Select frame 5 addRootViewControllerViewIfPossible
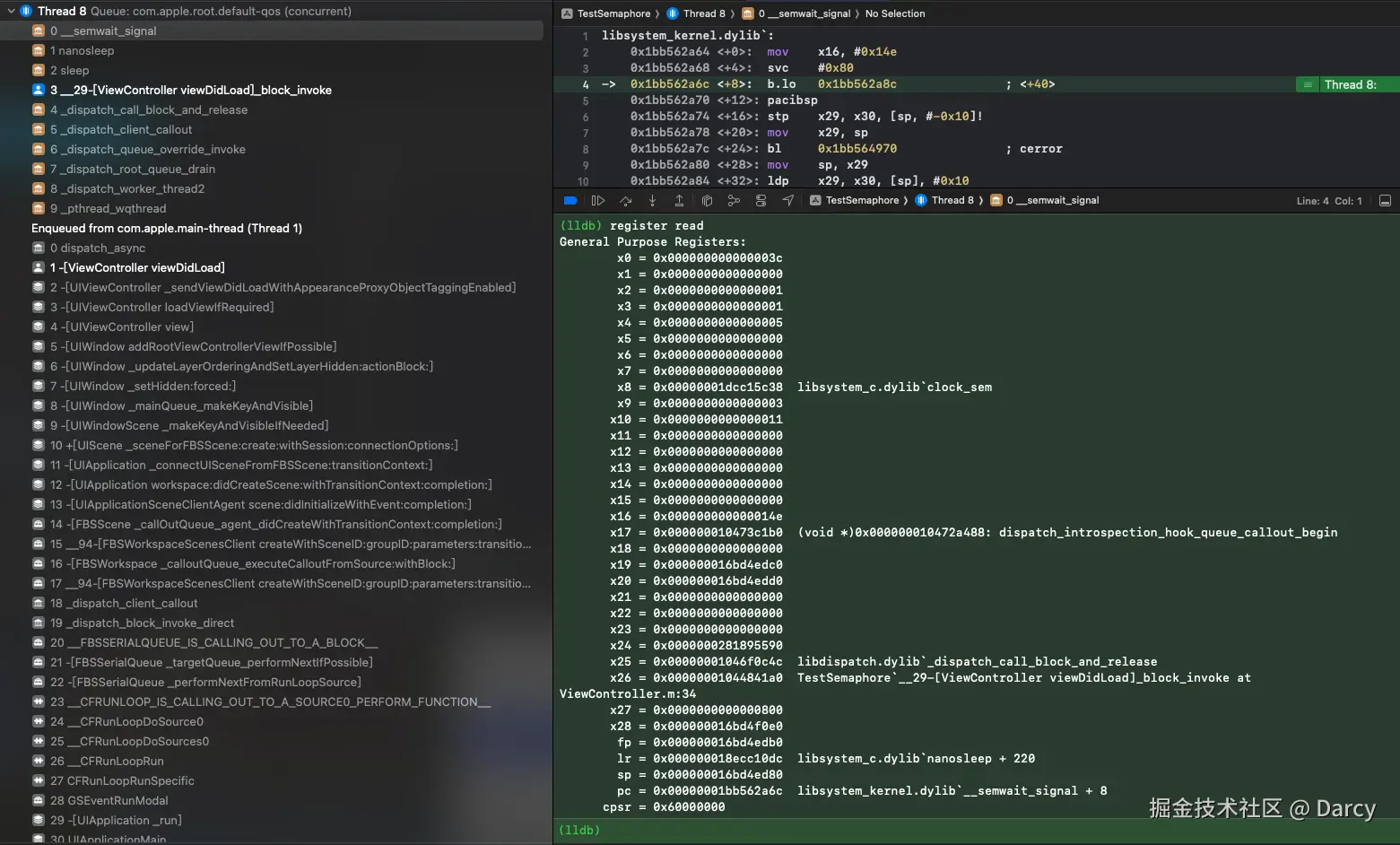1400x845 pixels. (272, 346)
